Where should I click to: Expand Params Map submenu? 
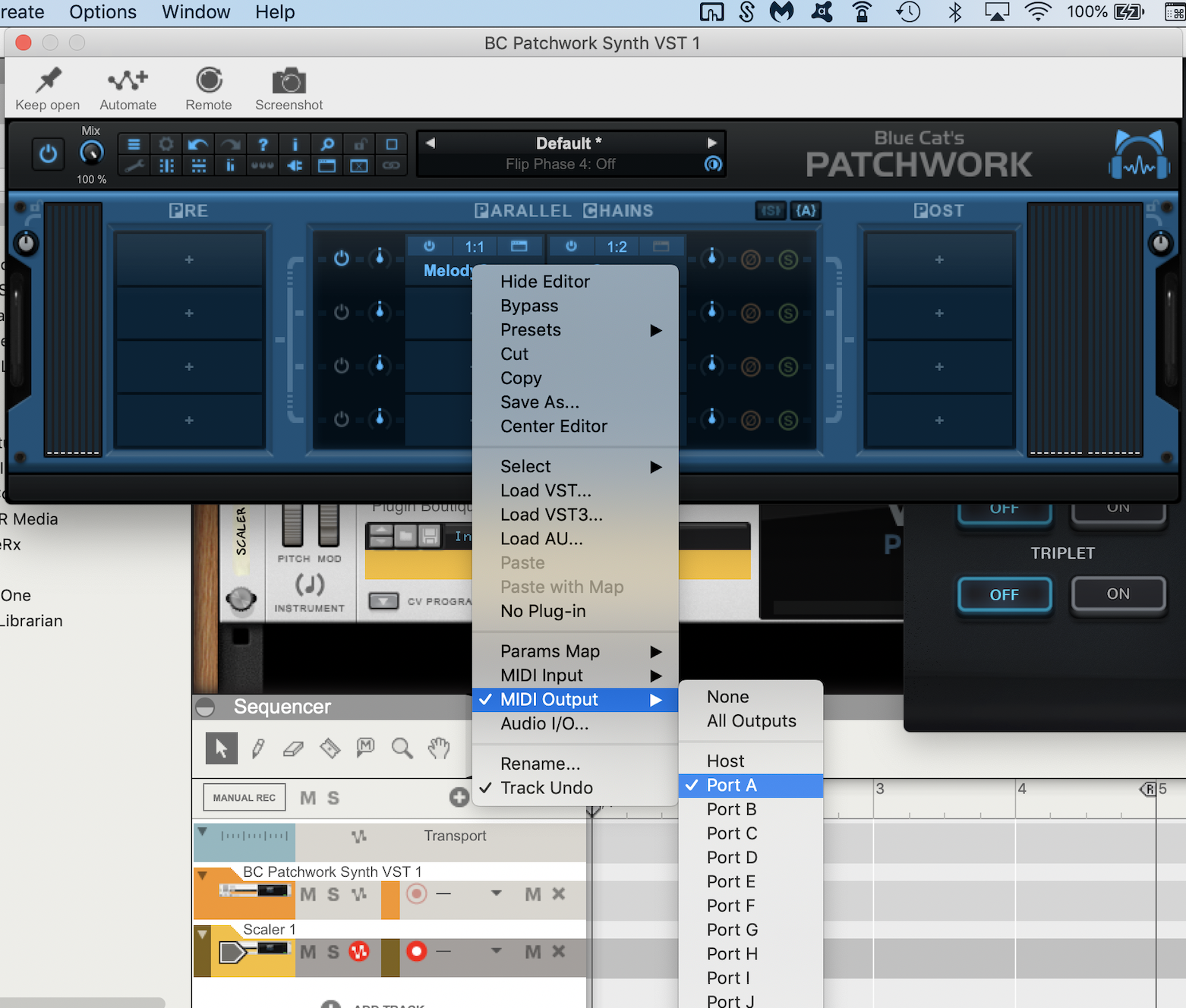pos(575,651)
